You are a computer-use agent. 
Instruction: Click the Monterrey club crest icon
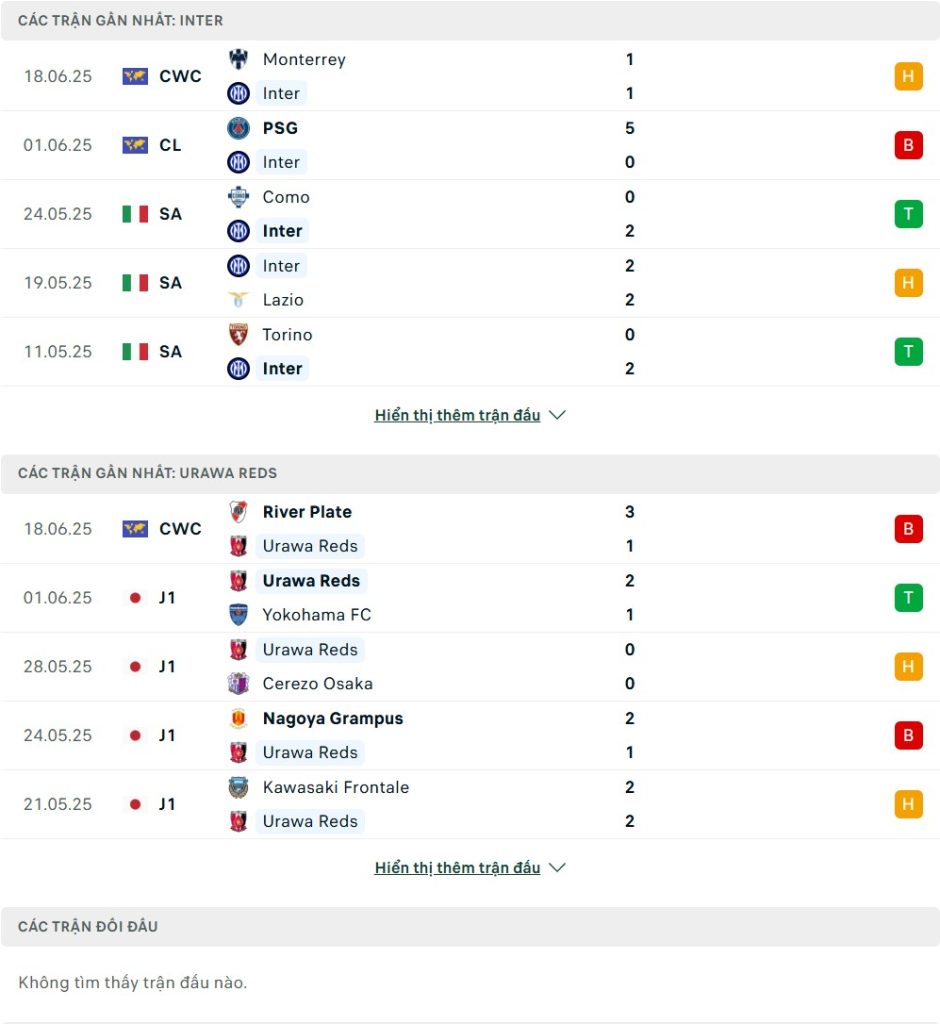[x=238, y=59]
